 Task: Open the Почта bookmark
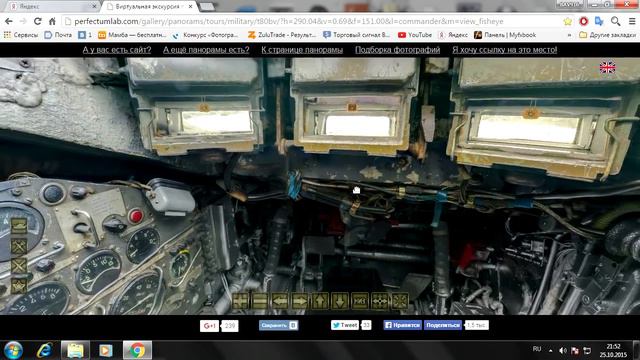click(58, 35)
